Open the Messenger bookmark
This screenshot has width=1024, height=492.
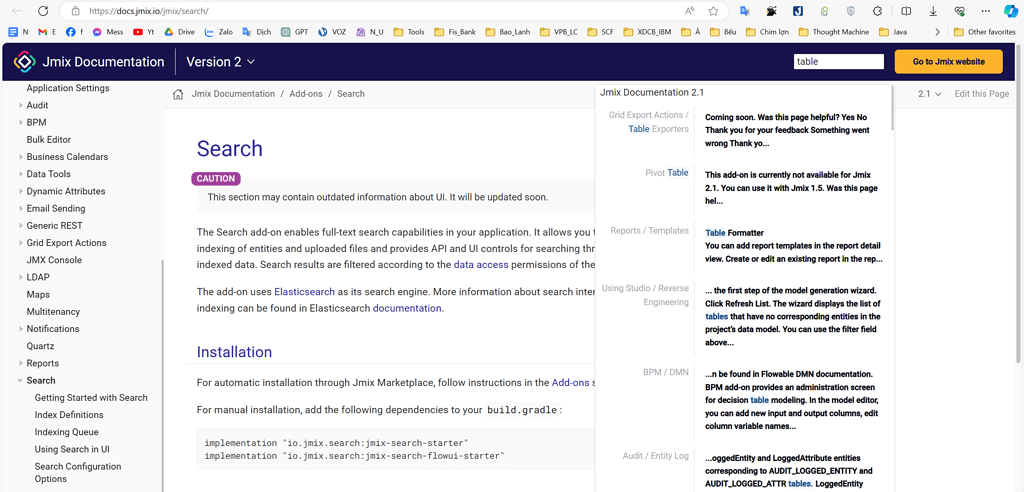click(108, 31)
